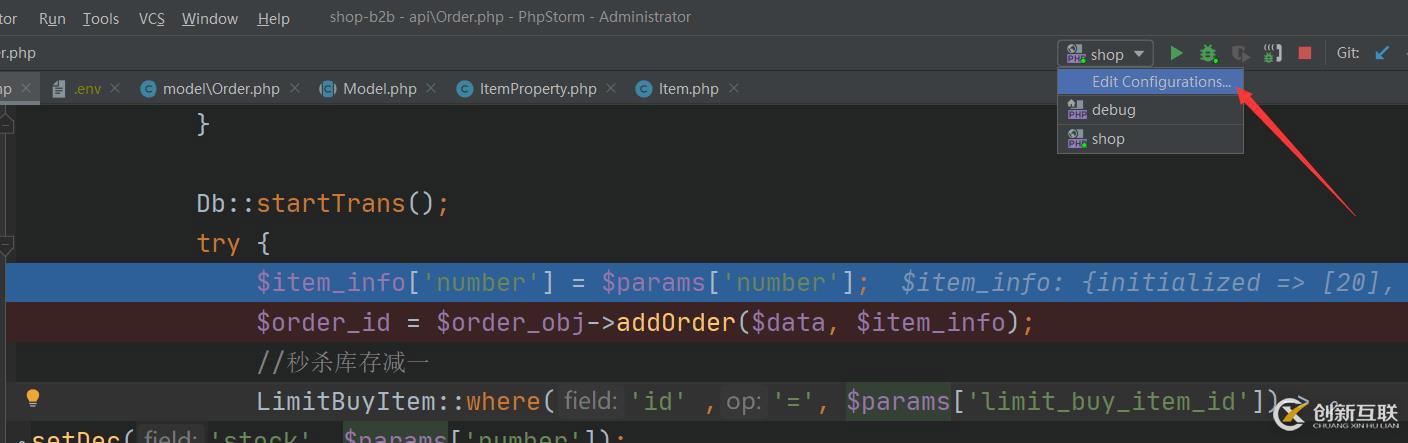Open the VCS menu

pyautogui.click(x=151, y=18)
